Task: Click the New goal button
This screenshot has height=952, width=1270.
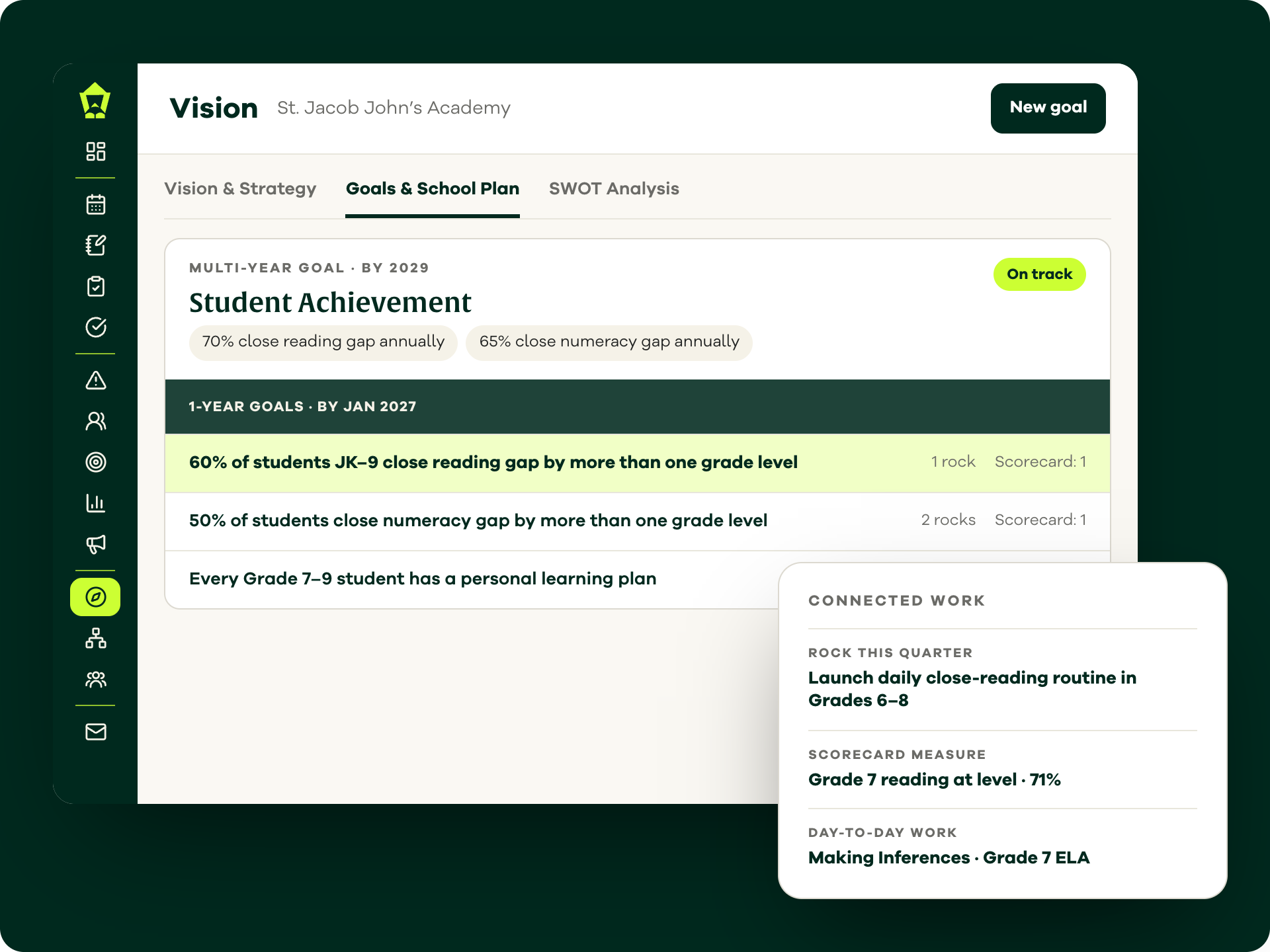Action: 1048,108
